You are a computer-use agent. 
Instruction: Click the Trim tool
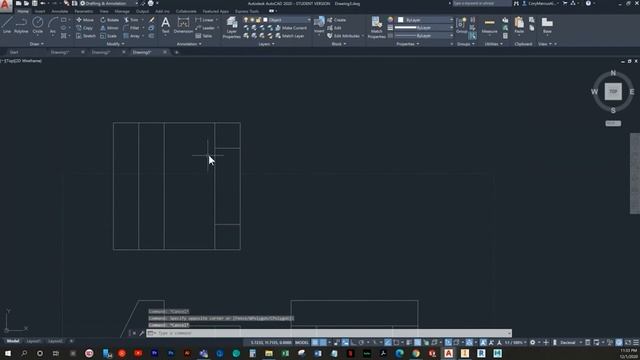(x=131, y=20)
